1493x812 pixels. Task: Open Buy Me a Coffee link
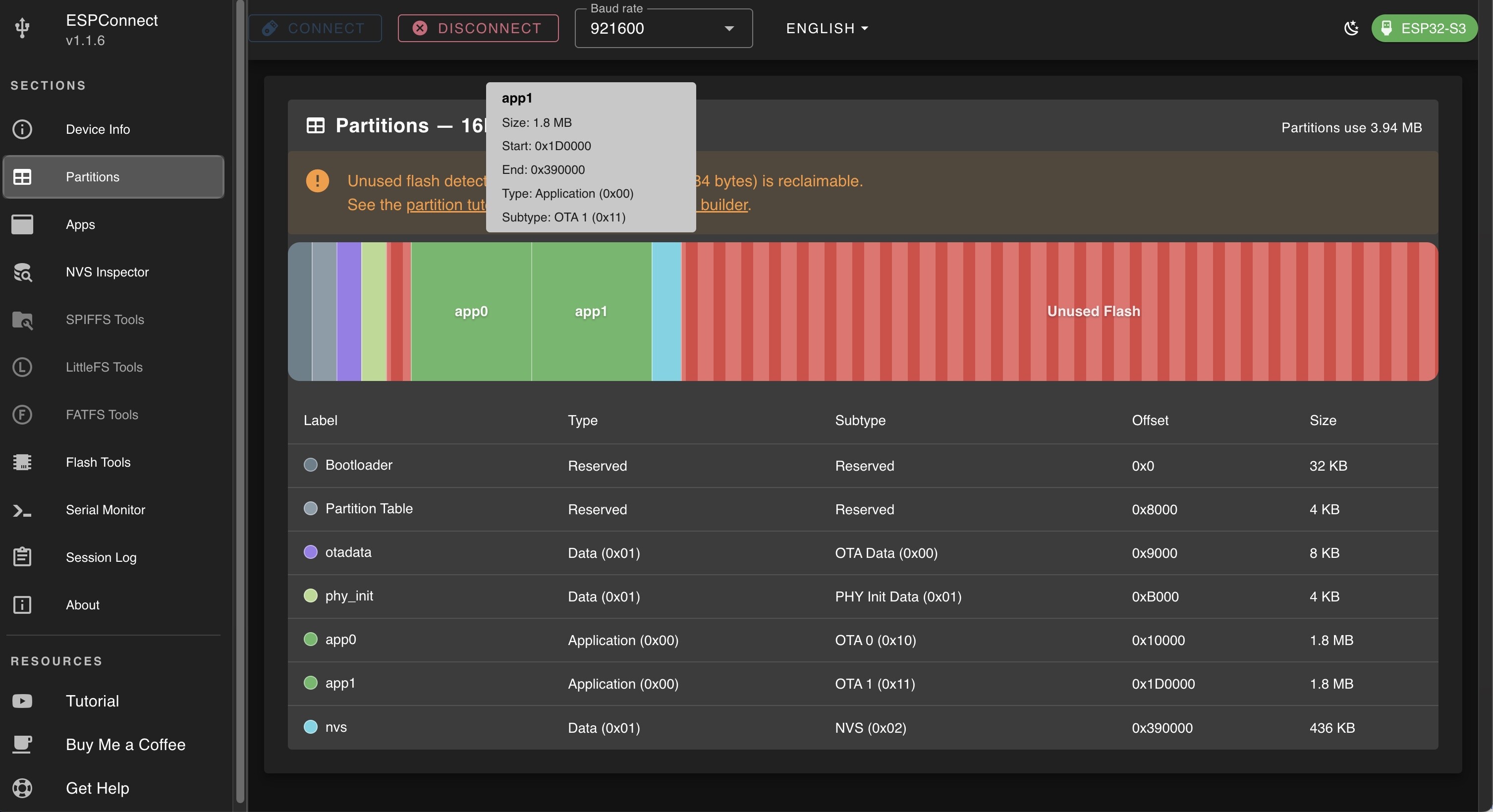click(x=125, y=744)
